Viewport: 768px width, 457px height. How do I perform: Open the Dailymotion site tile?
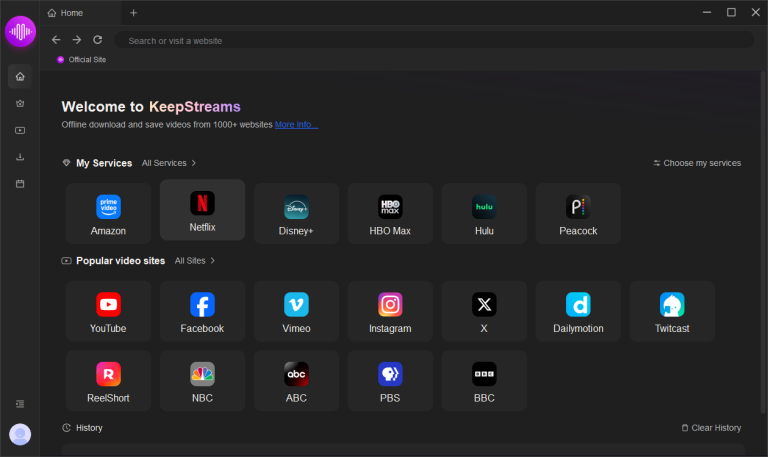click(x=578, y=311)
